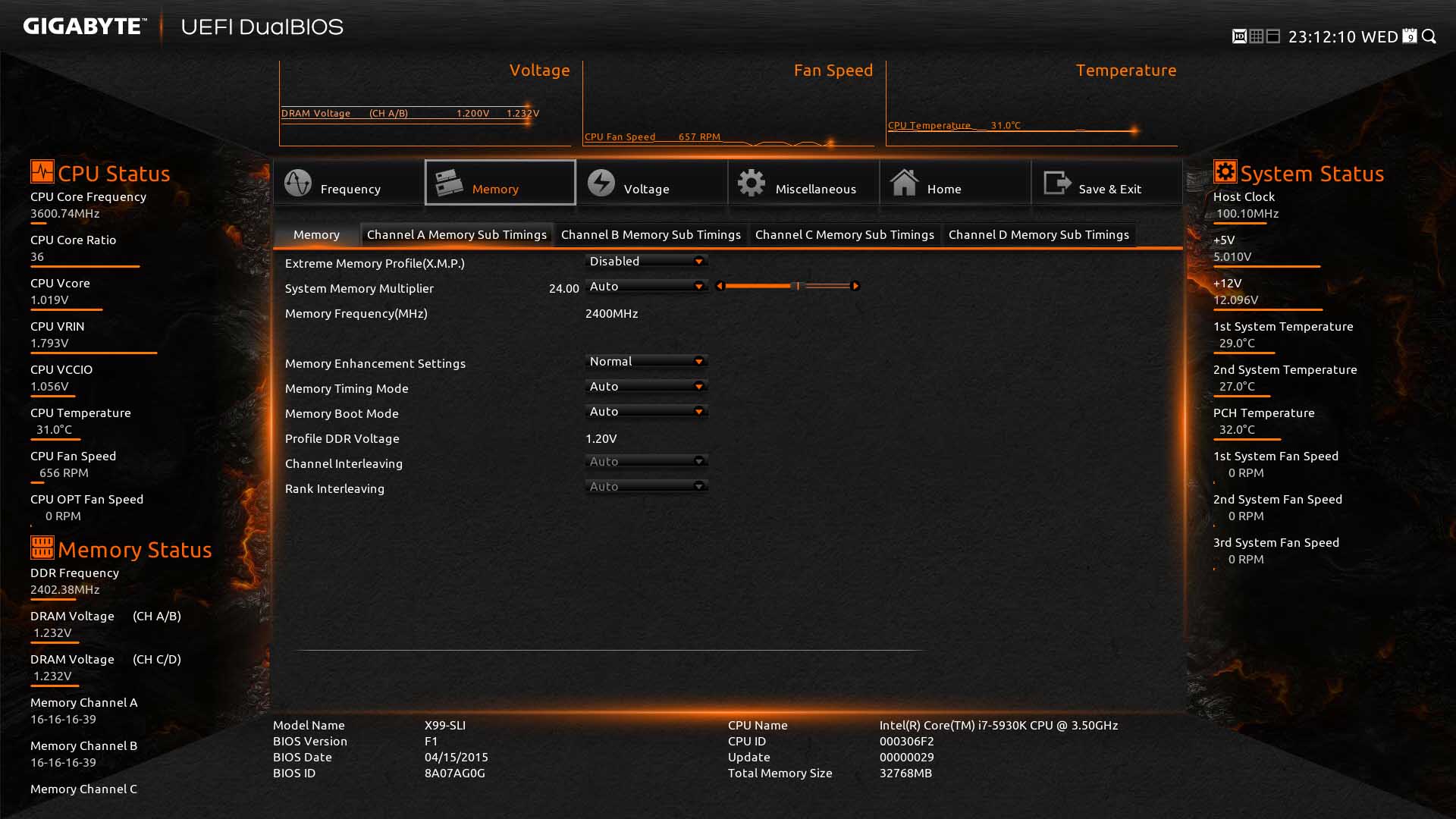Click the DDR Frequency 2402.38MHz value
Viewport: 1456px width, 819px height.
click(x=65, y=589)
